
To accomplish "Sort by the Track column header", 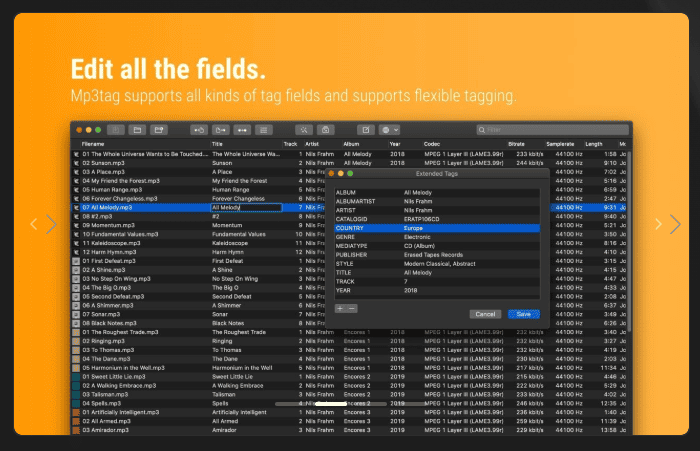I will click(290, 144).
